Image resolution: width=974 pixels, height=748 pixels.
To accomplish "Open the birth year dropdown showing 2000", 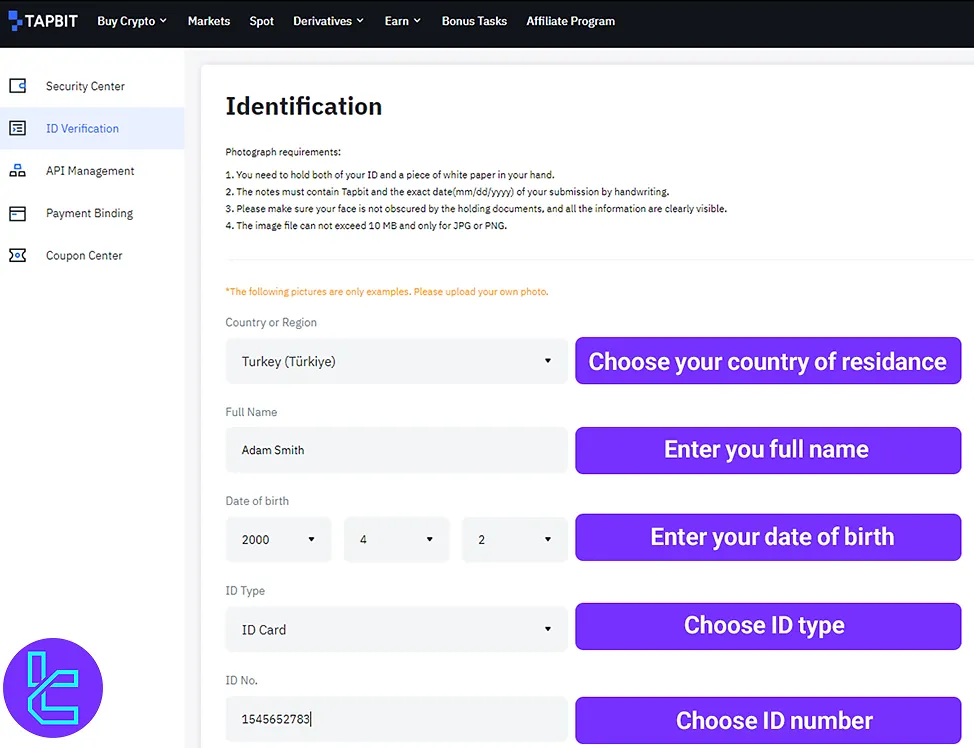I will coord(278,539).
